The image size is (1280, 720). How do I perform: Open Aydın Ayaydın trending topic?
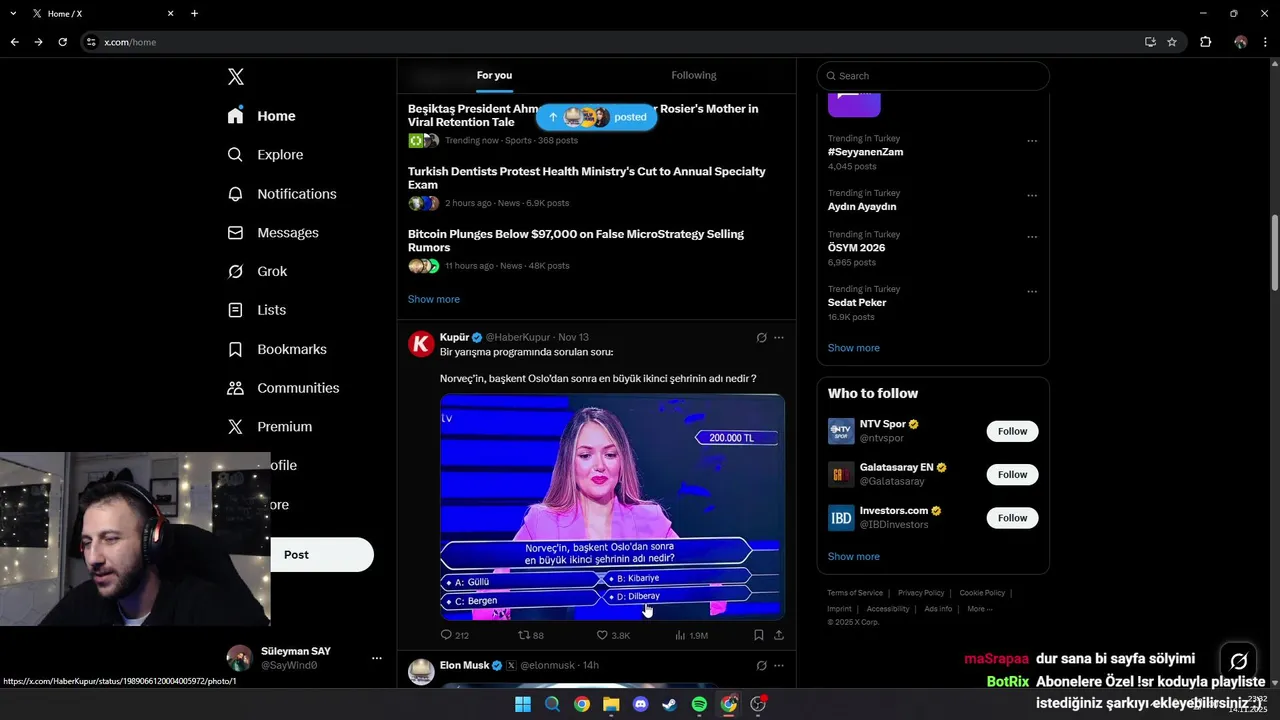pyautogui.click(x=862, y=207)
